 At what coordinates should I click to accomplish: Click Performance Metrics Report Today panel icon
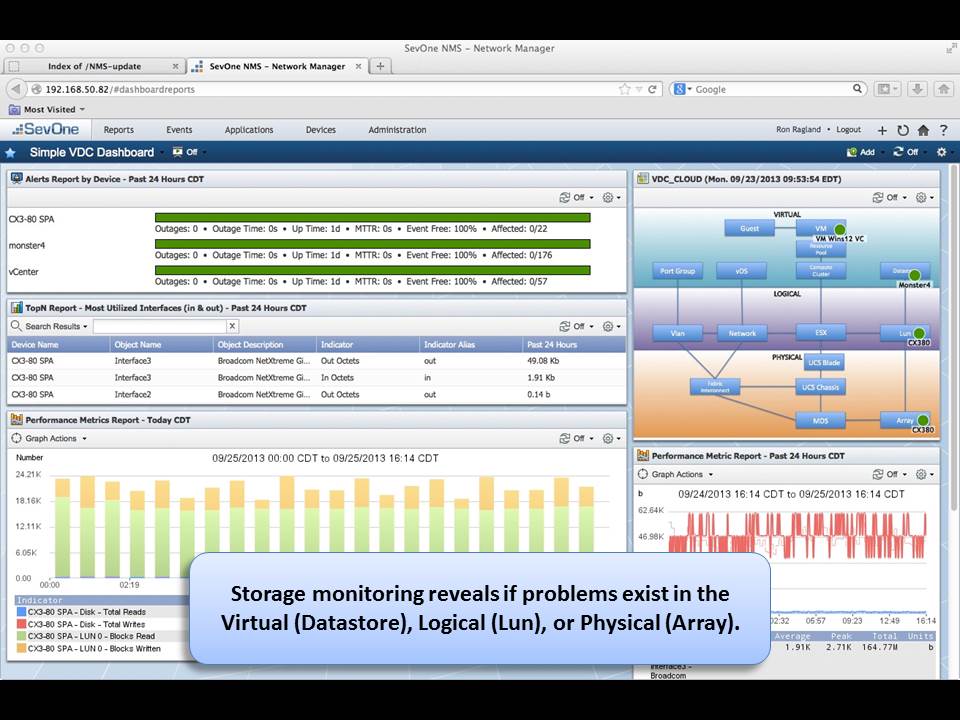click(x=17, y=419)
